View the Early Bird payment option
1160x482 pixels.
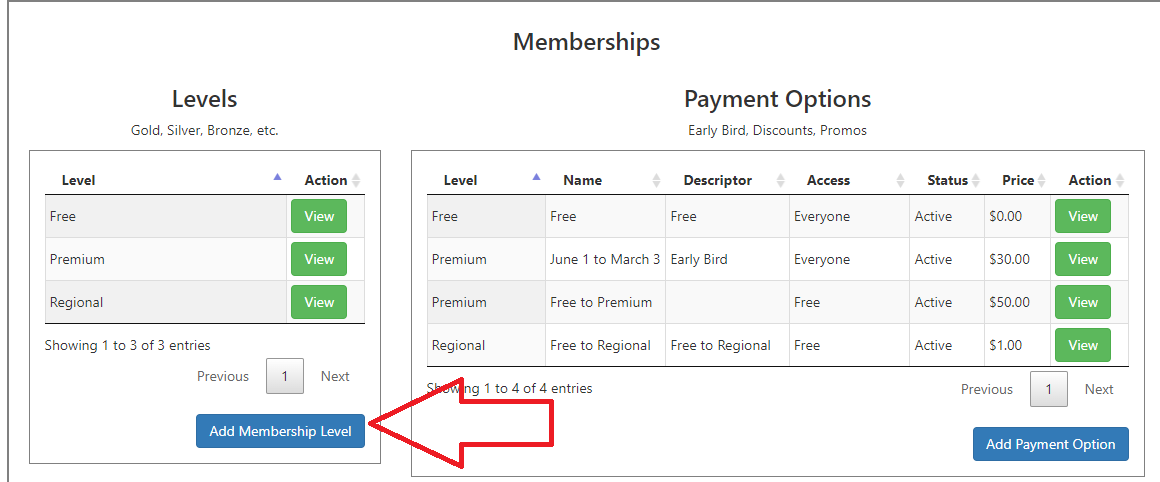click(x=1082, y=259)
